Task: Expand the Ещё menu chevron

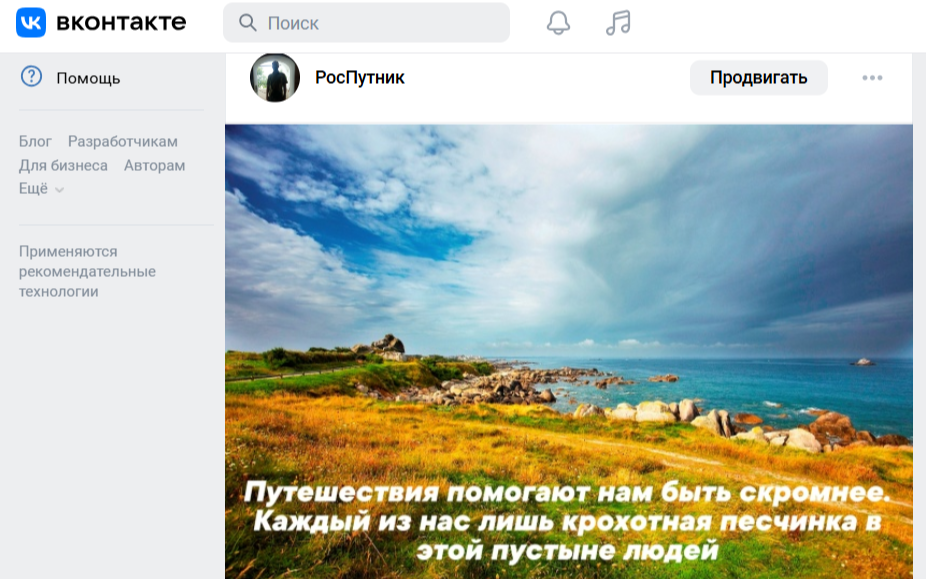Action: (58, 190)
